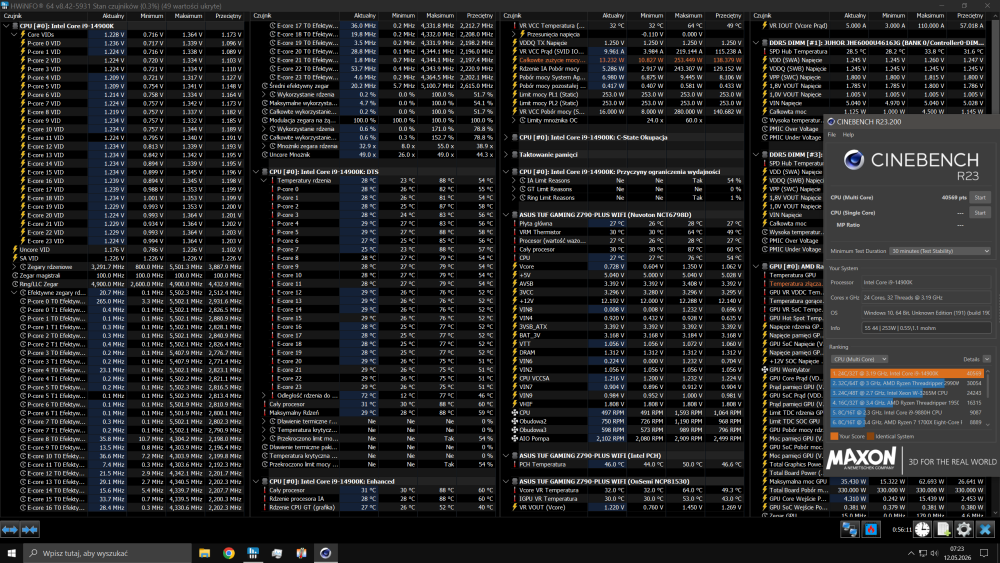Open the remote monitoring network computers icon
Screen dimensions: 1000x563
849,529
